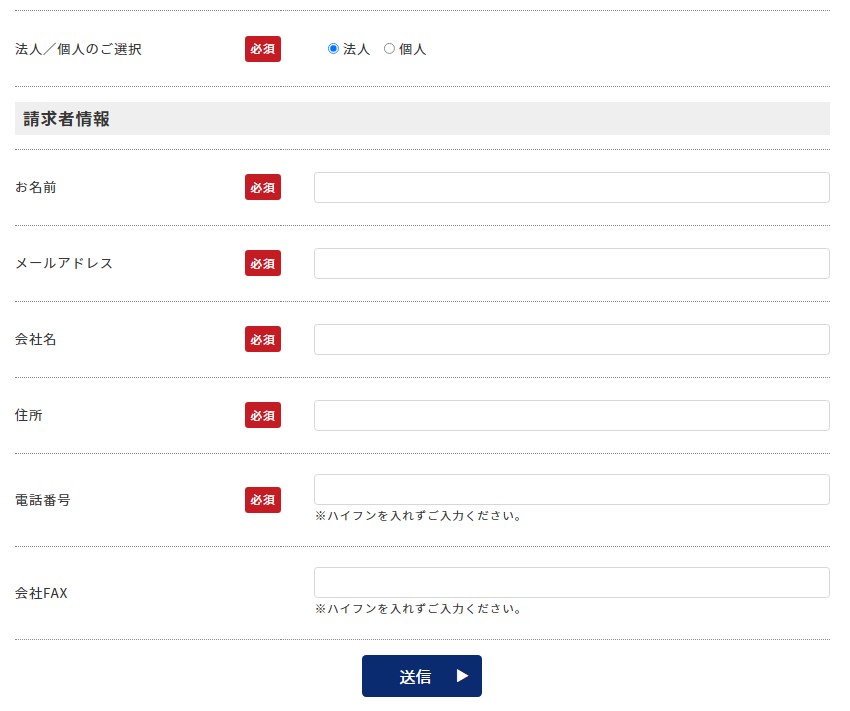This screenshot has height=711, width=850.
Task: Select the 法人 radio button
Action: coord(333,48)
